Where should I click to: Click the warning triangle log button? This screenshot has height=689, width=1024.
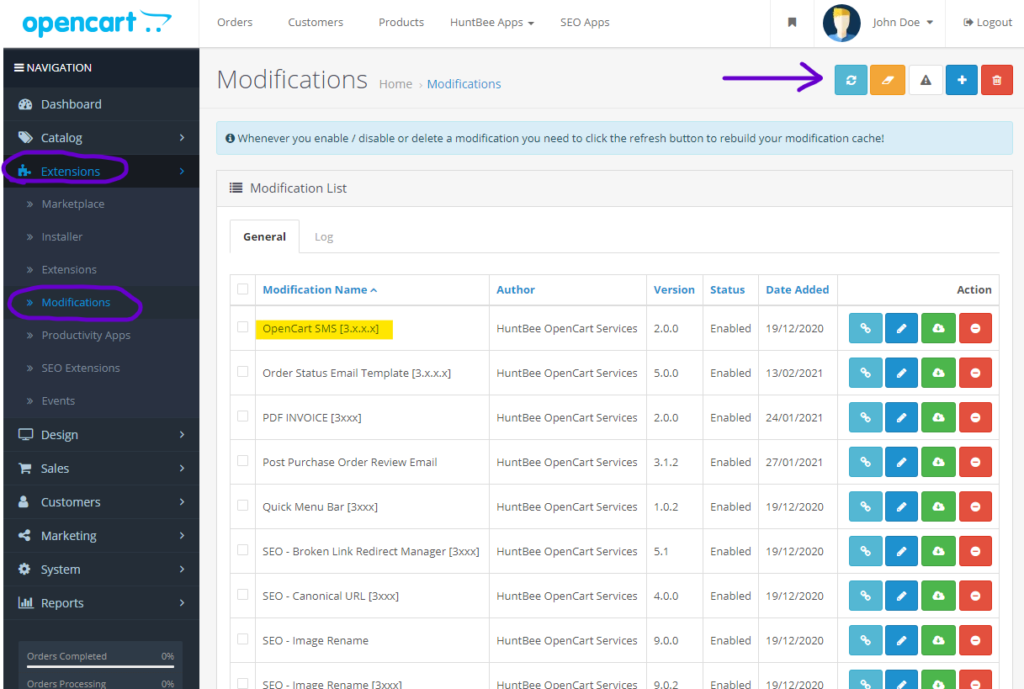click(x=925, y=80)
